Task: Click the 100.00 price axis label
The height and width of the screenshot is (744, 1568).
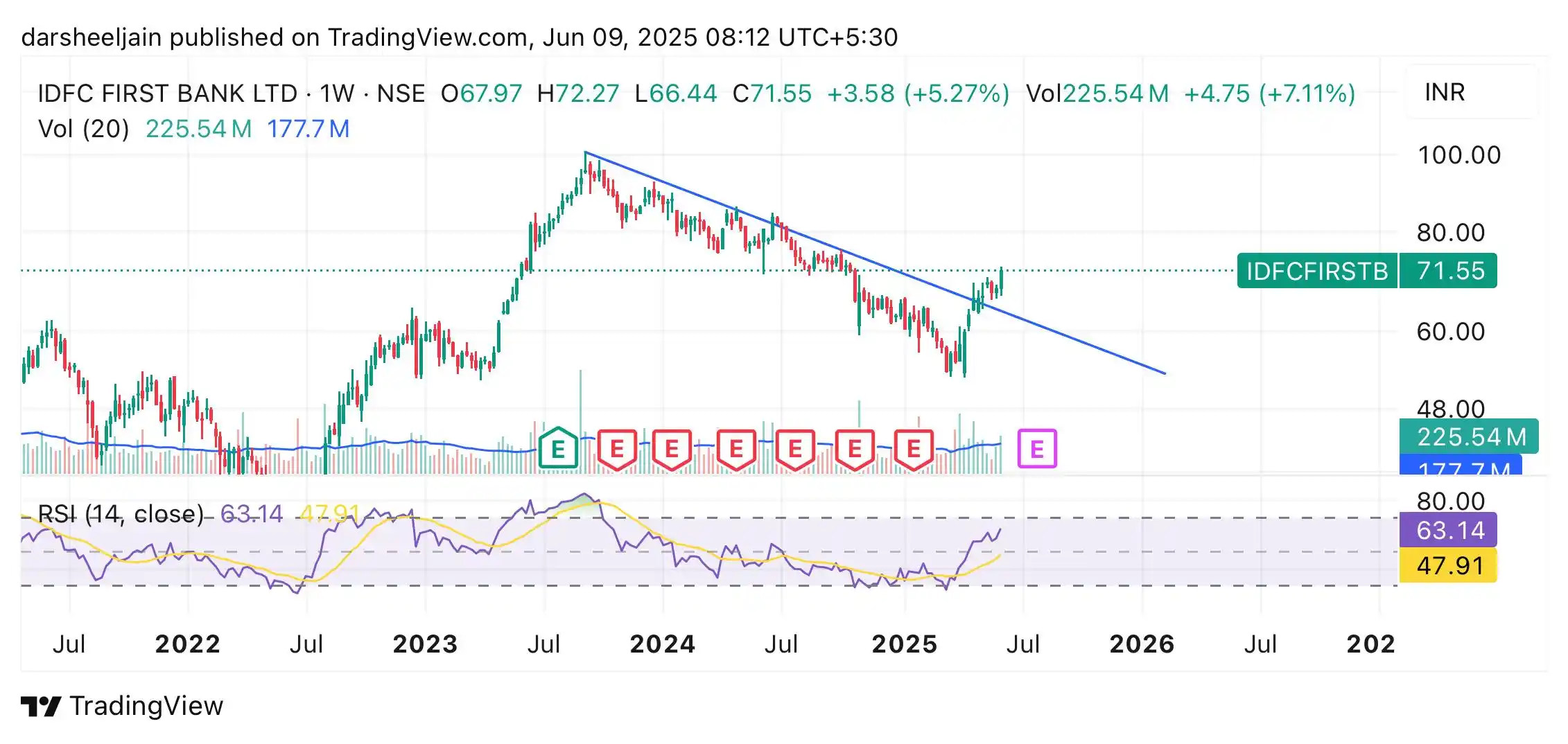Action: (x=1459, y=155)
